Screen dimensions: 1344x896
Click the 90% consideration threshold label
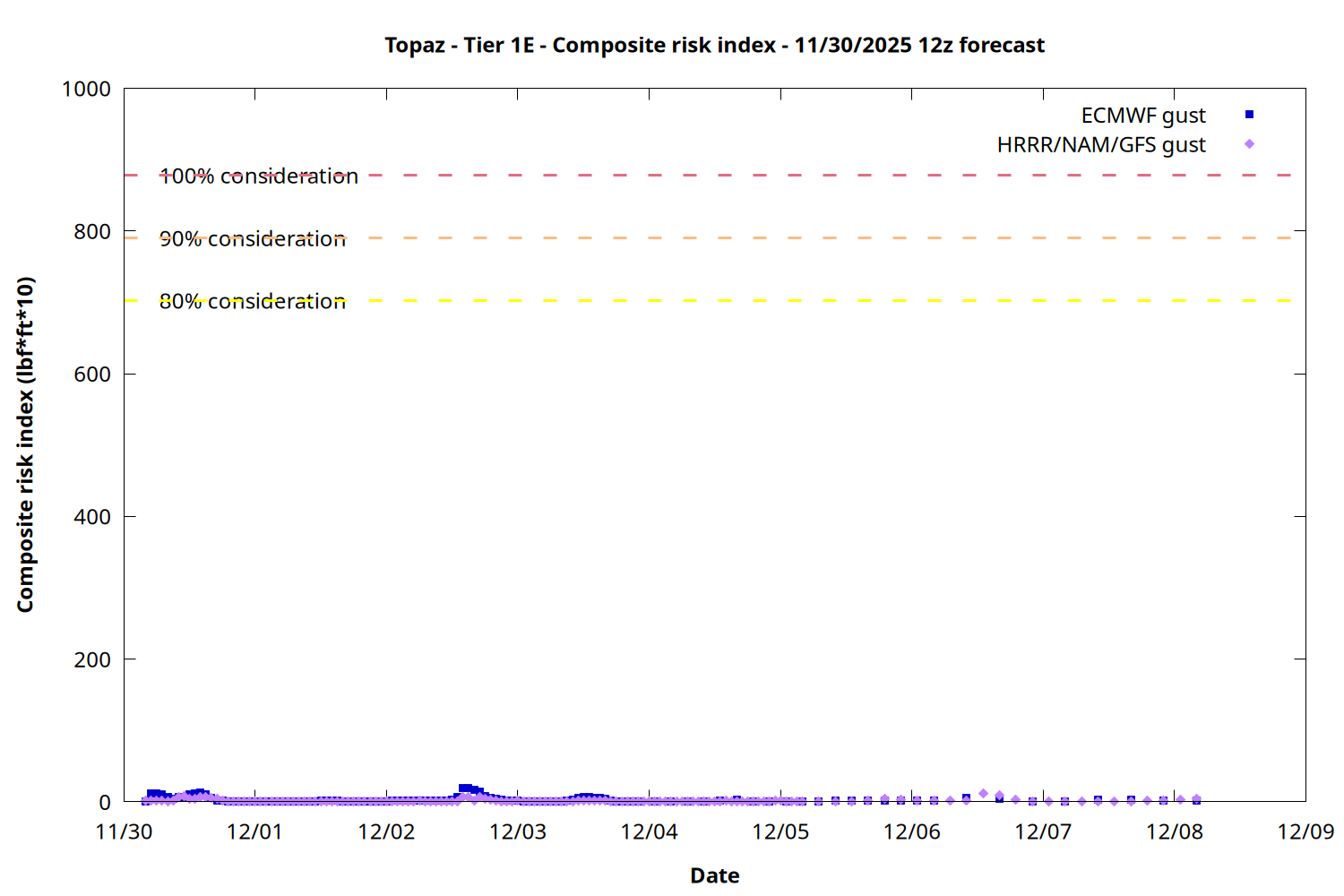pyautogui.click(x=253, y=239)
